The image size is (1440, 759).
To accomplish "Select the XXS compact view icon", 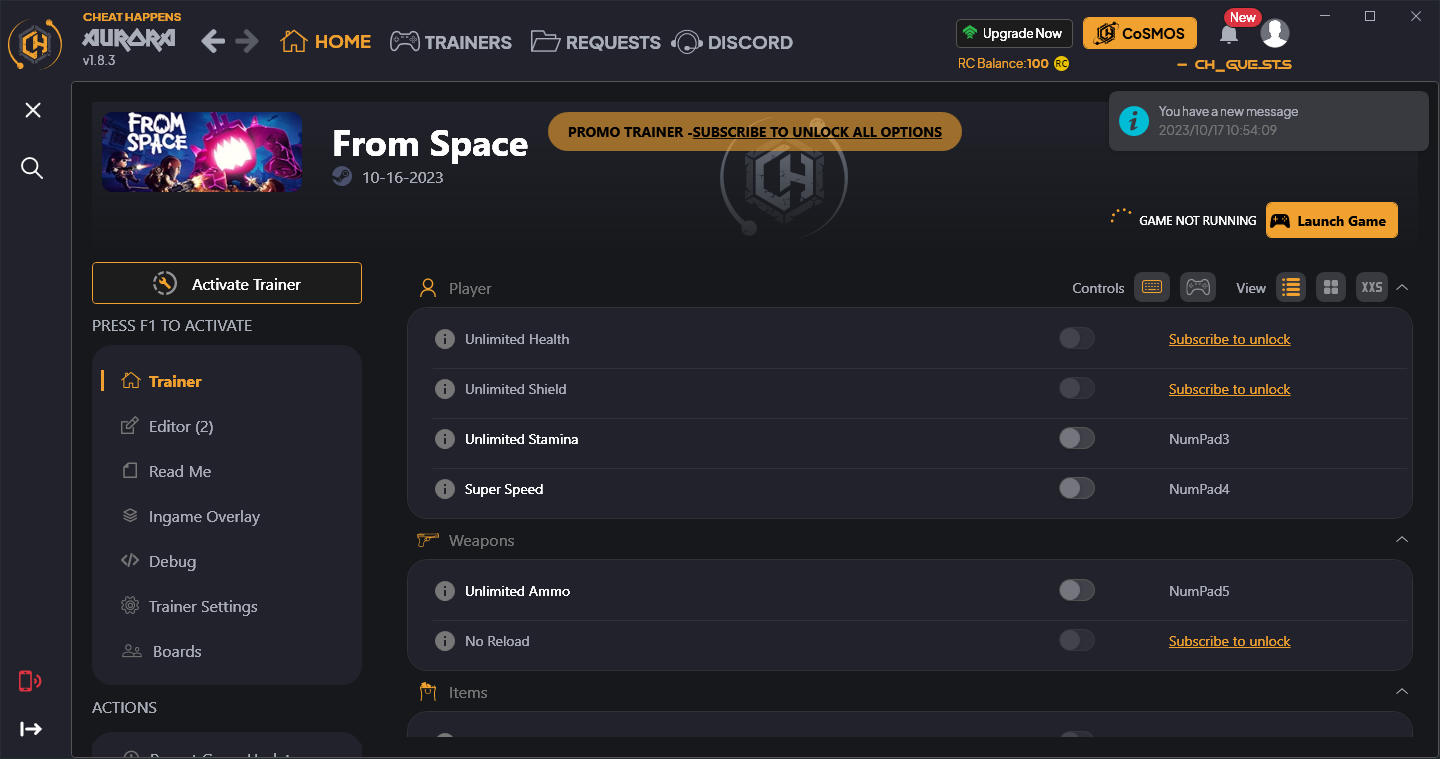I will 1372,287.
